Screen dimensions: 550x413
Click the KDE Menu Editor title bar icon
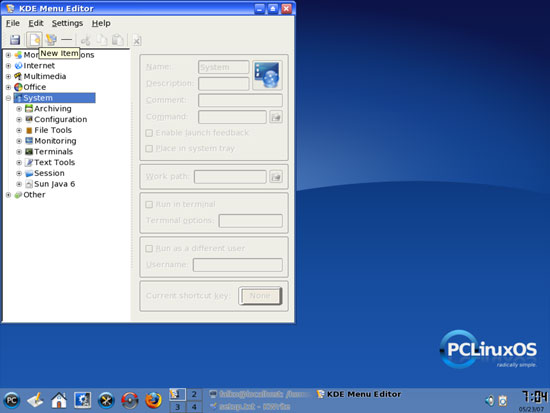coord(10,8)
